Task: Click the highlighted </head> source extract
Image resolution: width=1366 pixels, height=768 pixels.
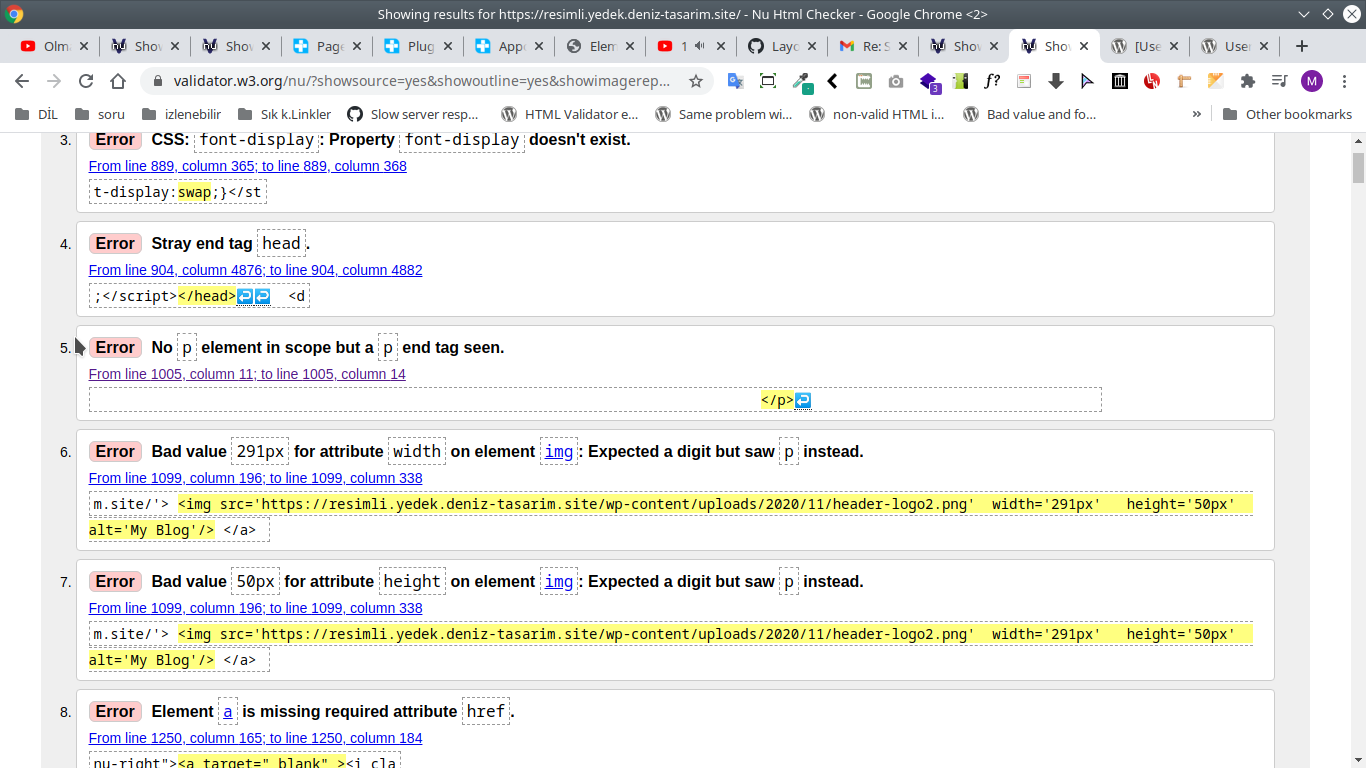Action: tap(207, 296)
